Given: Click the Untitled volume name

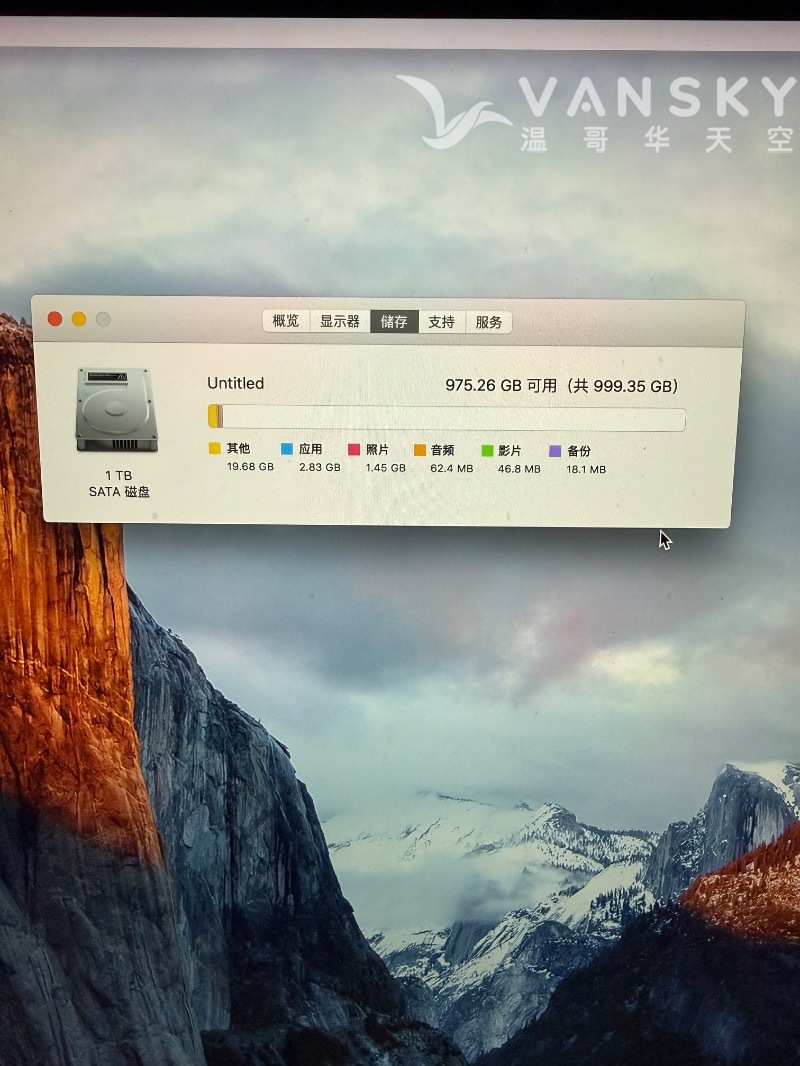Looking at the screenshot, I should point(234,383).
